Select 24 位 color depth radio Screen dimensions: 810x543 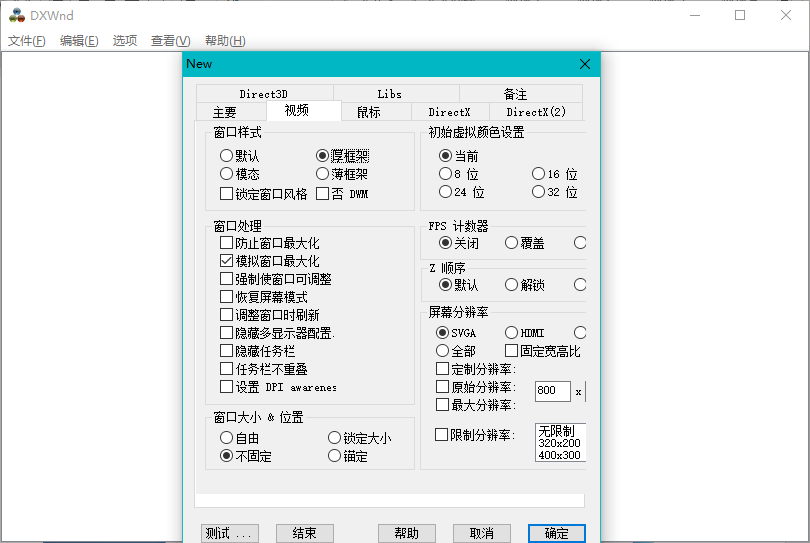click(x=445, y=192)
